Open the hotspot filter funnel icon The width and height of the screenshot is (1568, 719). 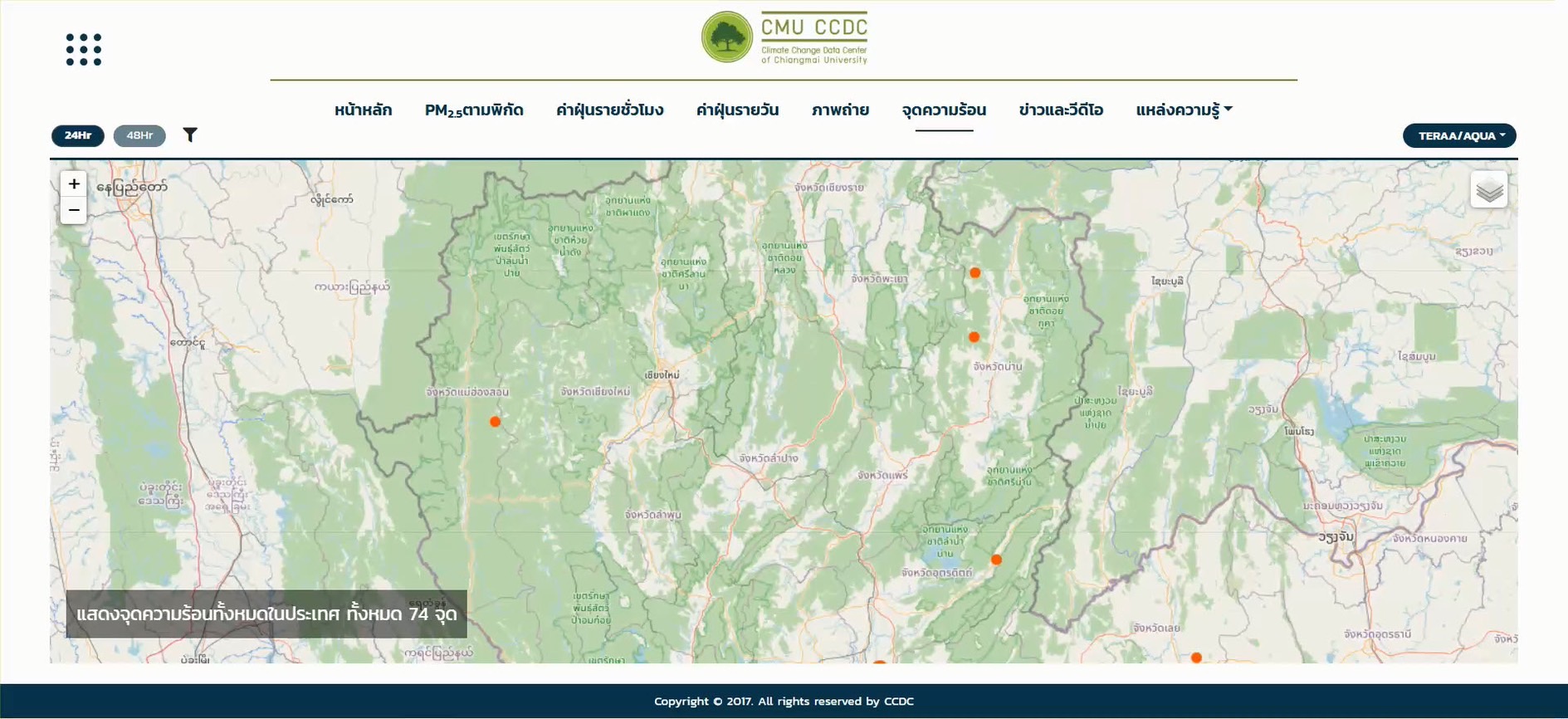pyautogui.click(x=190, y=135)
